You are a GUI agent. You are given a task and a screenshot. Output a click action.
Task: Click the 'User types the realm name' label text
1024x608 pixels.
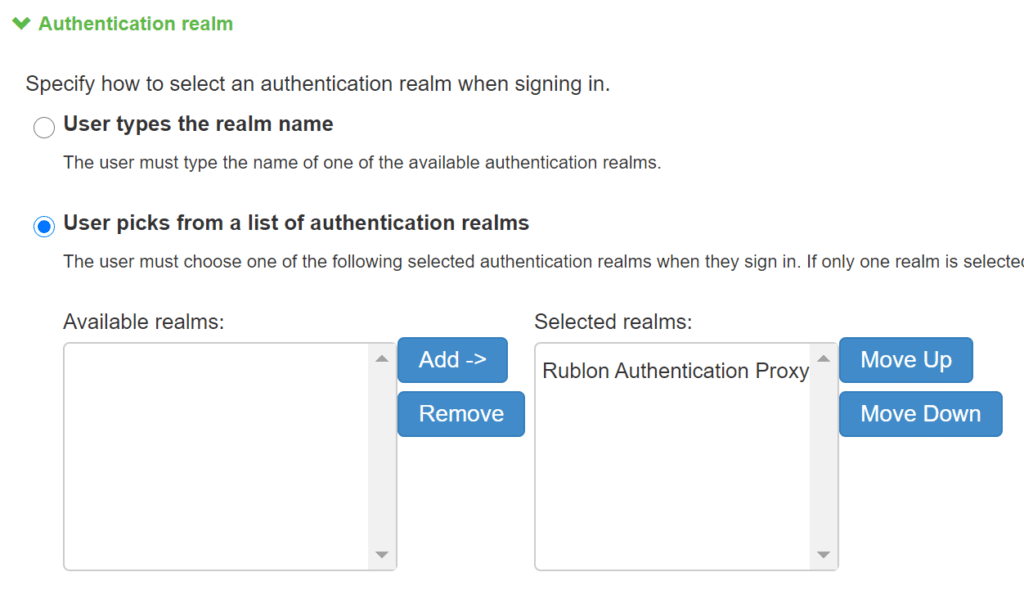click(198, 124)
